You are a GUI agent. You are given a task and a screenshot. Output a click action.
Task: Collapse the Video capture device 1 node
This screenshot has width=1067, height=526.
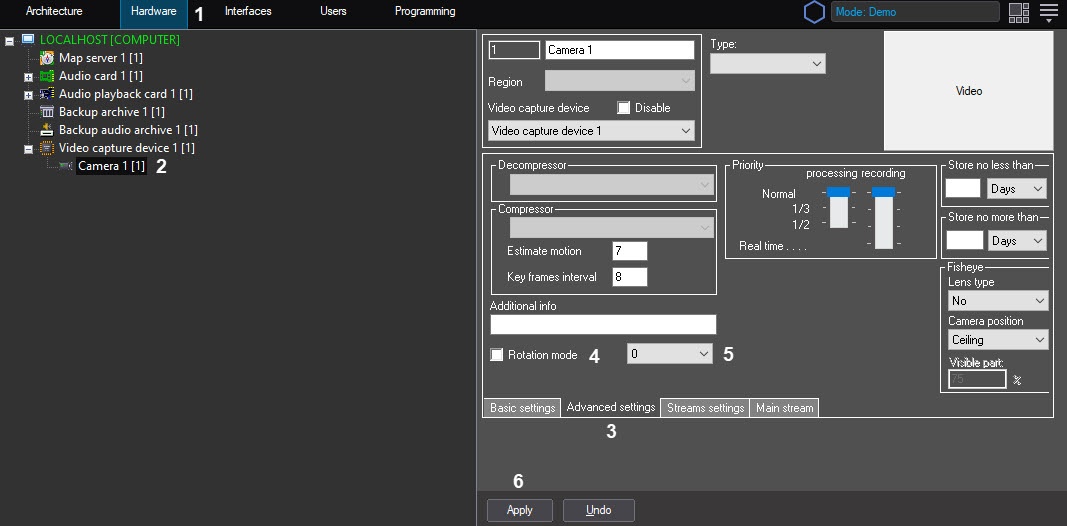(28, 148)
